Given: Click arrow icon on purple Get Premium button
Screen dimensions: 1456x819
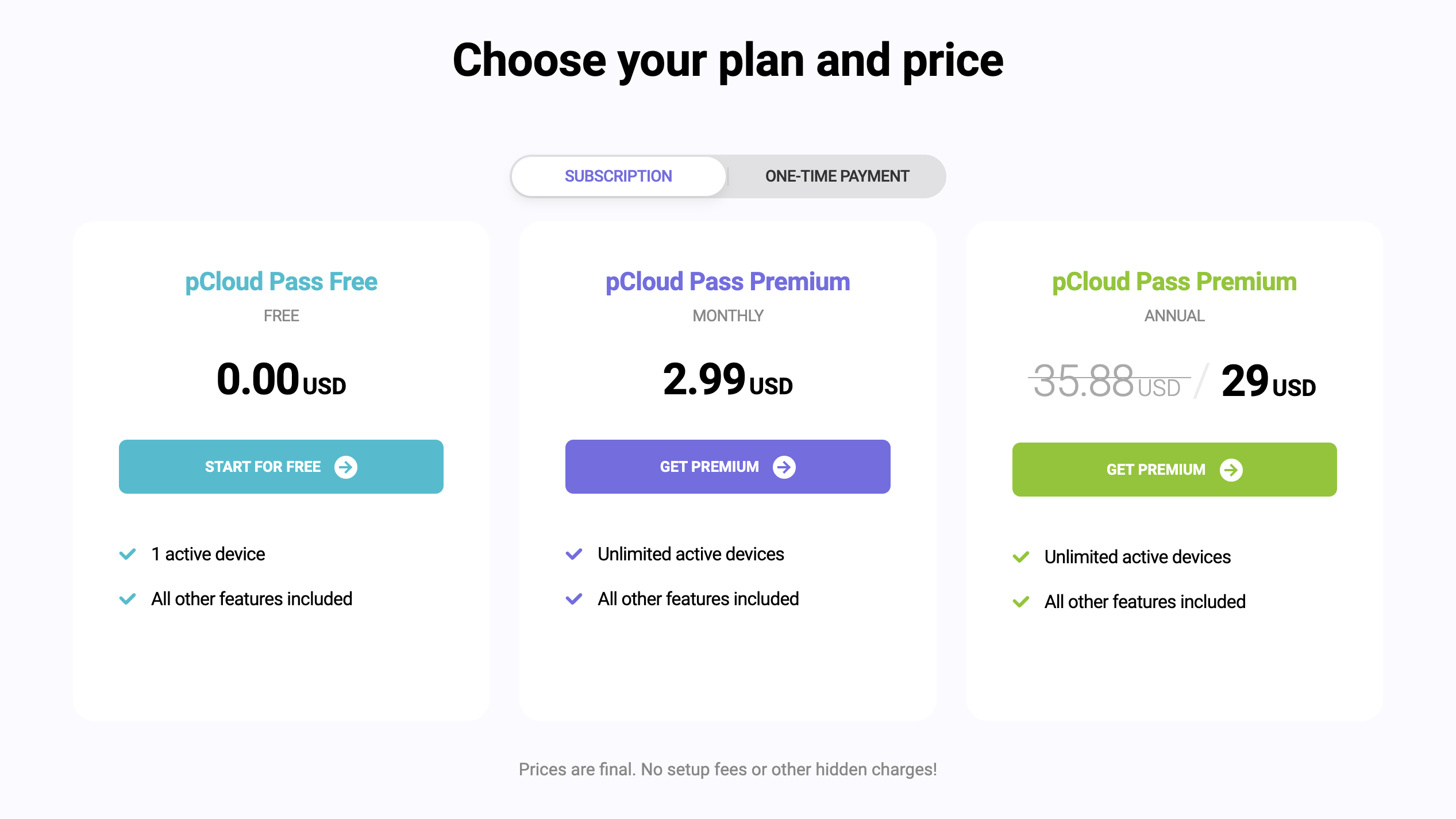Looking at the screenshot, I should click(784, 467).
